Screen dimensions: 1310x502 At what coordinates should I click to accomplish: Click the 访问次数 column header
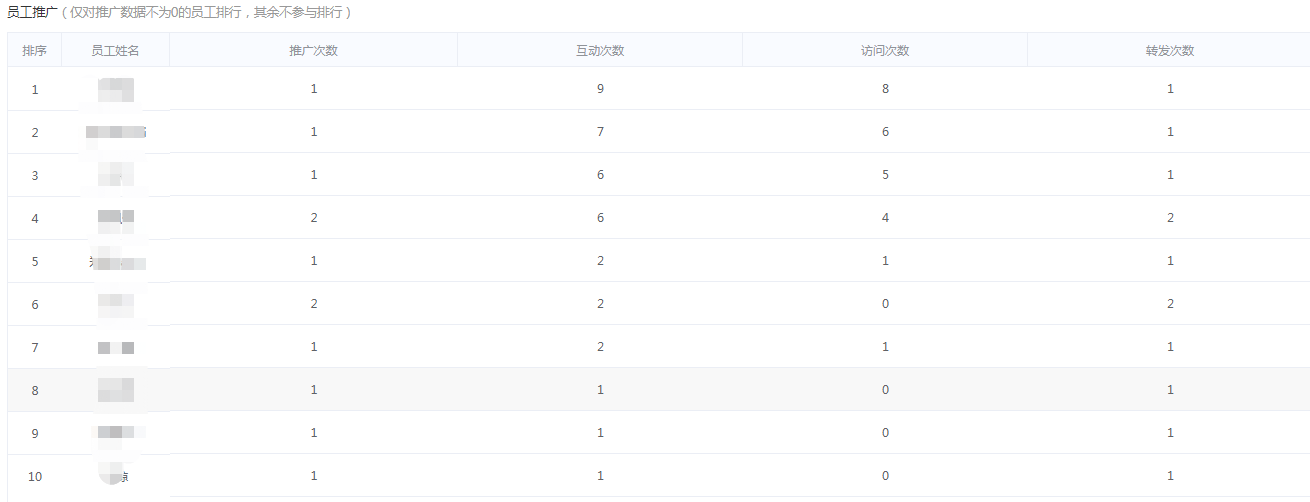tap(885, 51)
